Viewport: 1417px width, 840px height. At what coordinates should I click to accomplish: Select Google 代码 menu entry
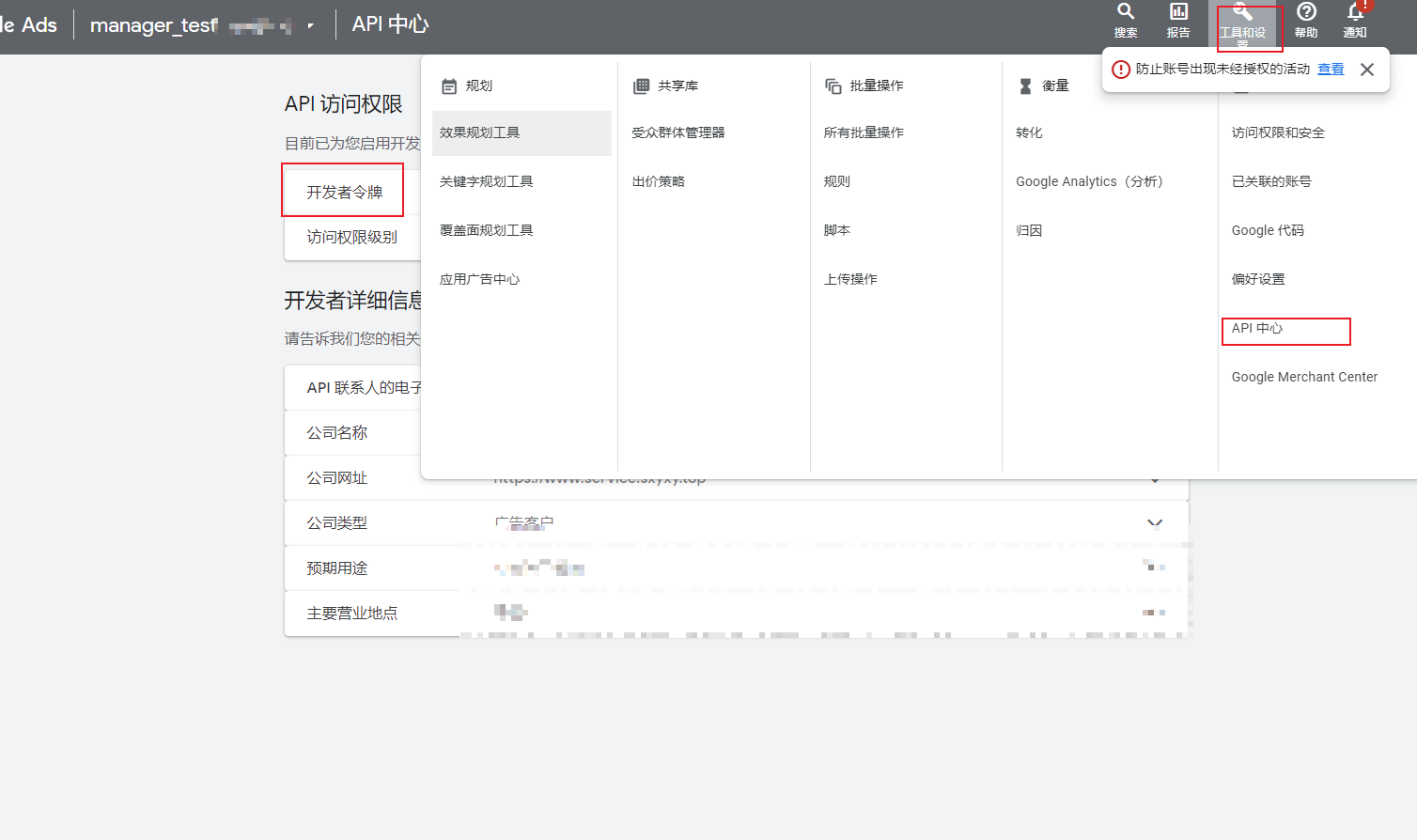click(1268, 230)
